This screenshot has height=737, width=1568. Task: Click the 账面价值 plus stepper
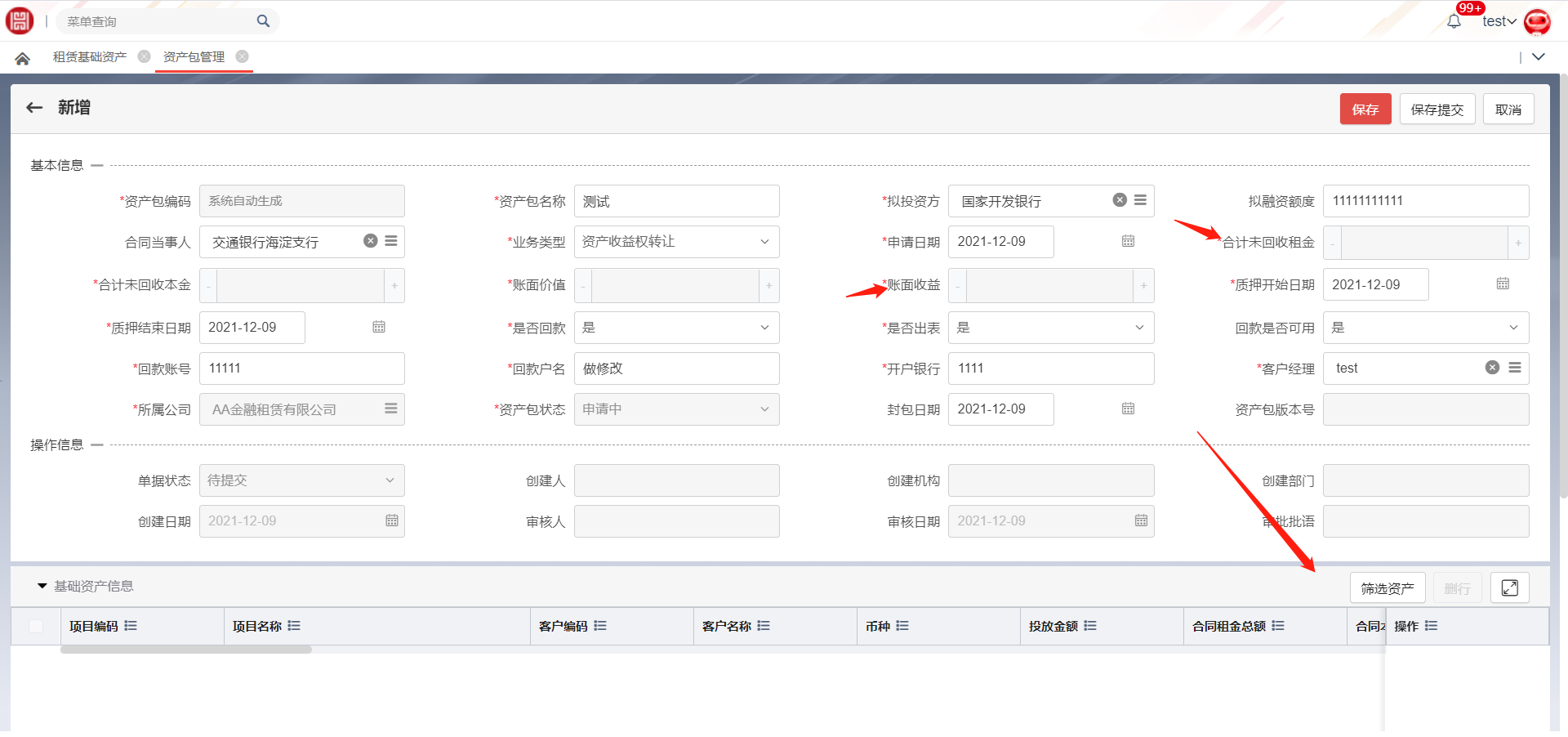(768, 285)
